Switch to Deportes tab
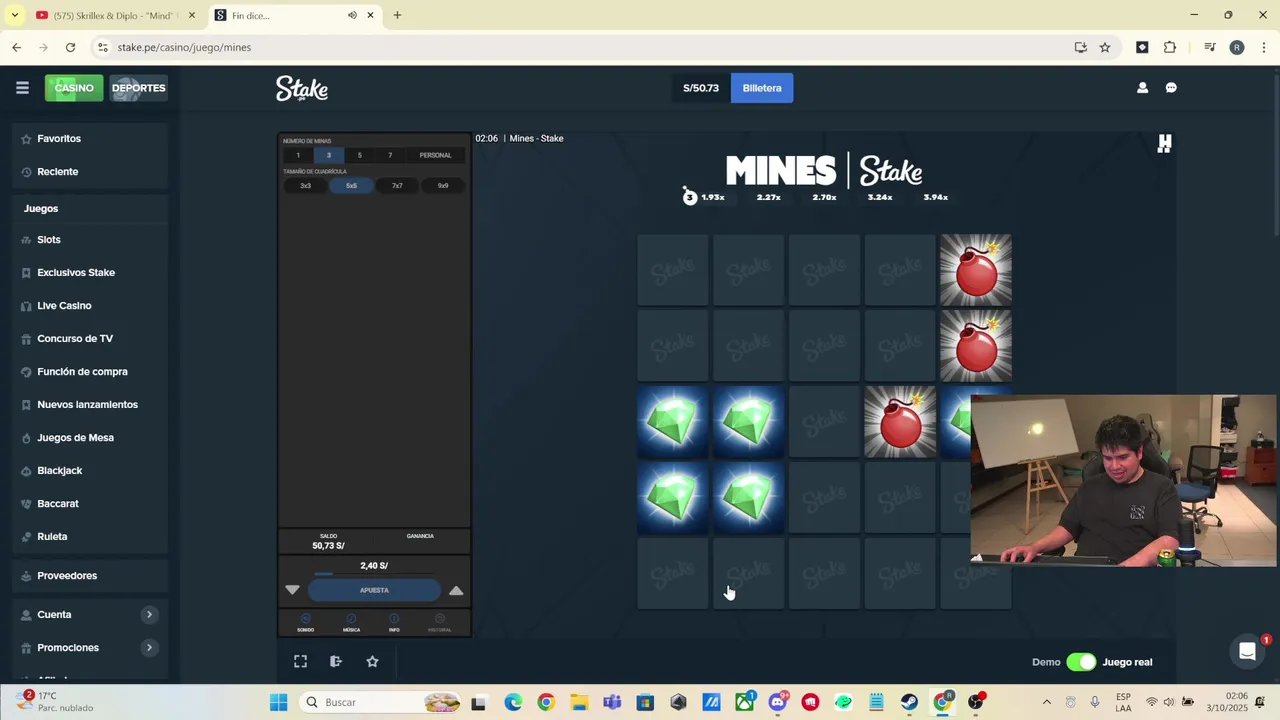 coord(138,88)
